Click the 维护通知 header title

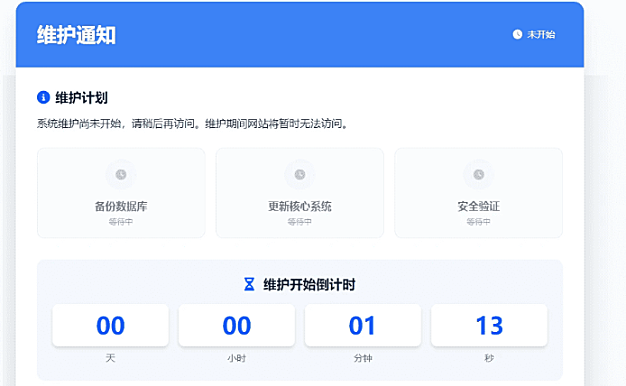76,35
